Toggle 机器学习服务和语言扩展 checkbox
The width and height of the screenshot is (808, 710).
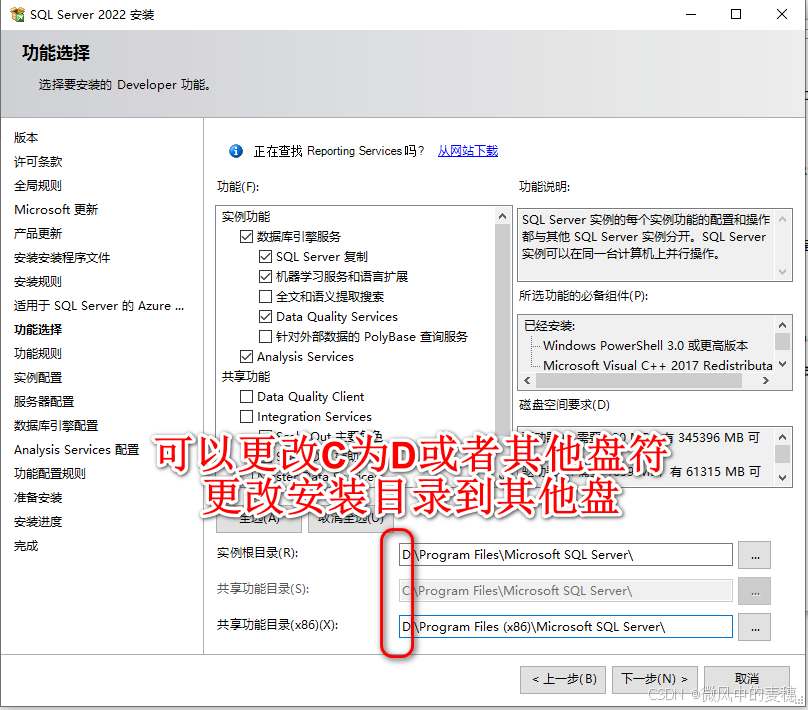pyautogui.click(x=265, y=277)
